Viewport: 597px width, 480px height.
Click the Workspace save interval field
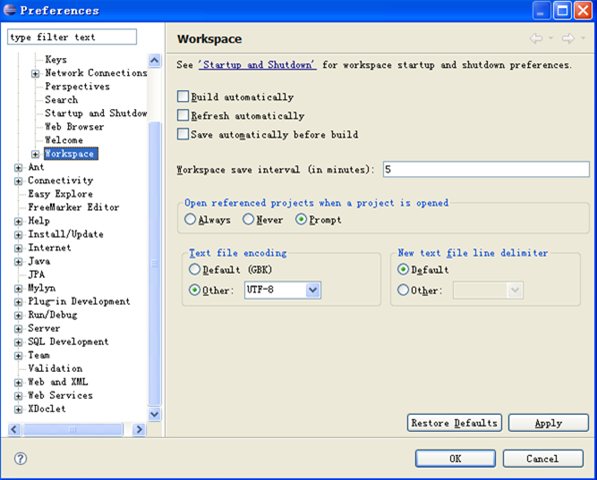click(x=486, y=169)
